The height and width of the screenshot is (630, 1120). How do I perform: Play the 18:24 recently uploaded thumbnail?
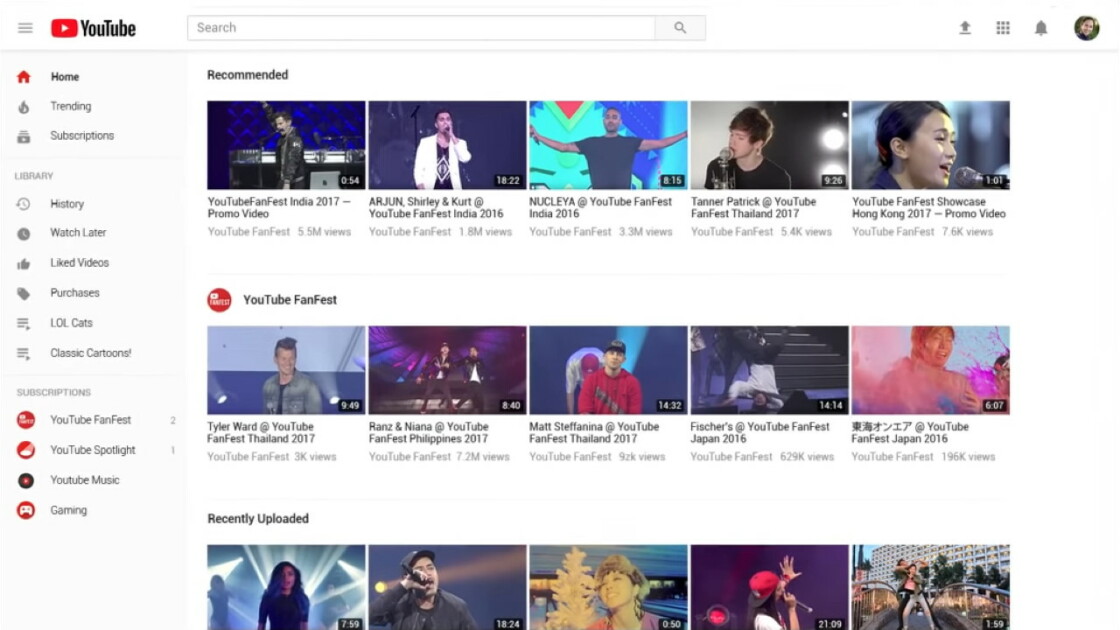tap(447, 587)
